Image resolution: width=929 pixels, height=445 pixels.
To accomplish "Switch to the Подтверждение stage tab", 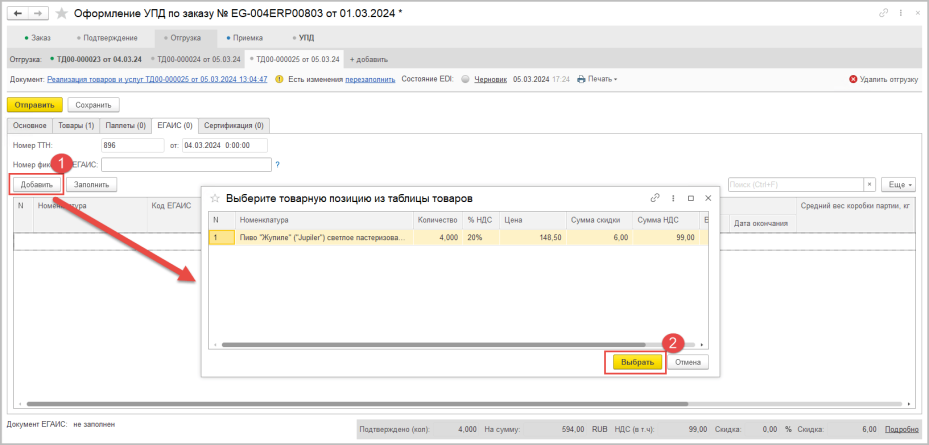I will (108, 38).
